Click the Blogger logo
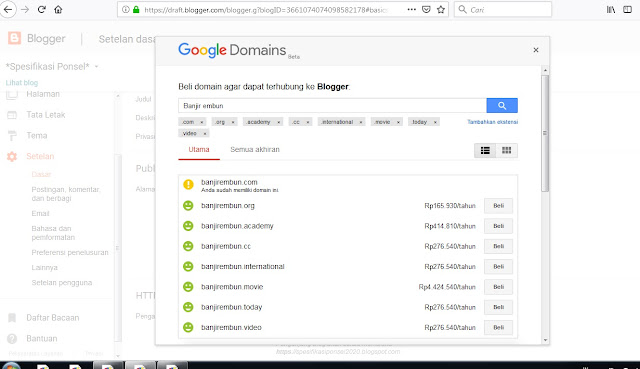 (14, 38)
